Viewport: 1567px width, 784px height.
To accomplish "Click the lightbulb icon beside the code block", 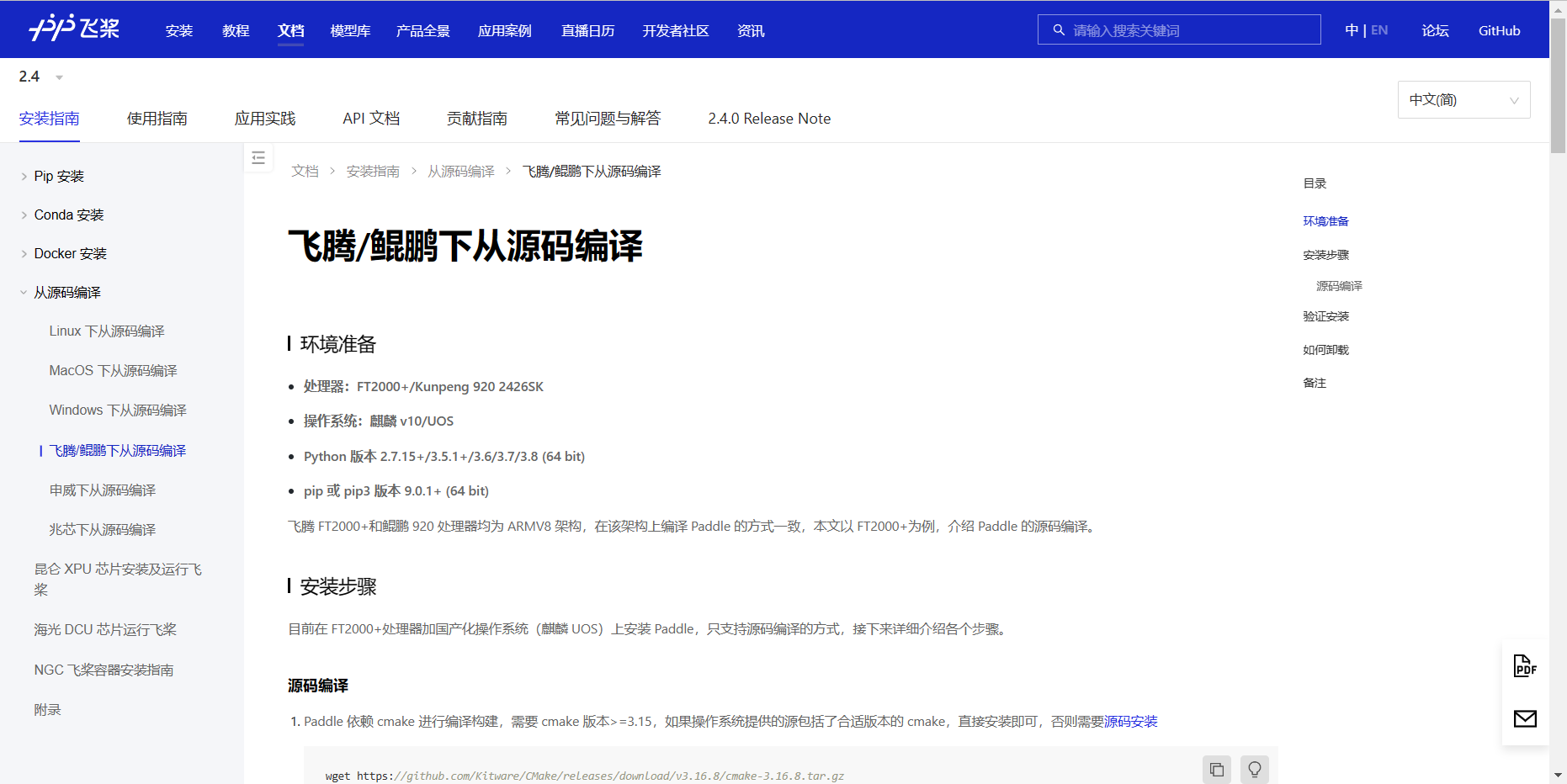I will [x=1254, y=769].
